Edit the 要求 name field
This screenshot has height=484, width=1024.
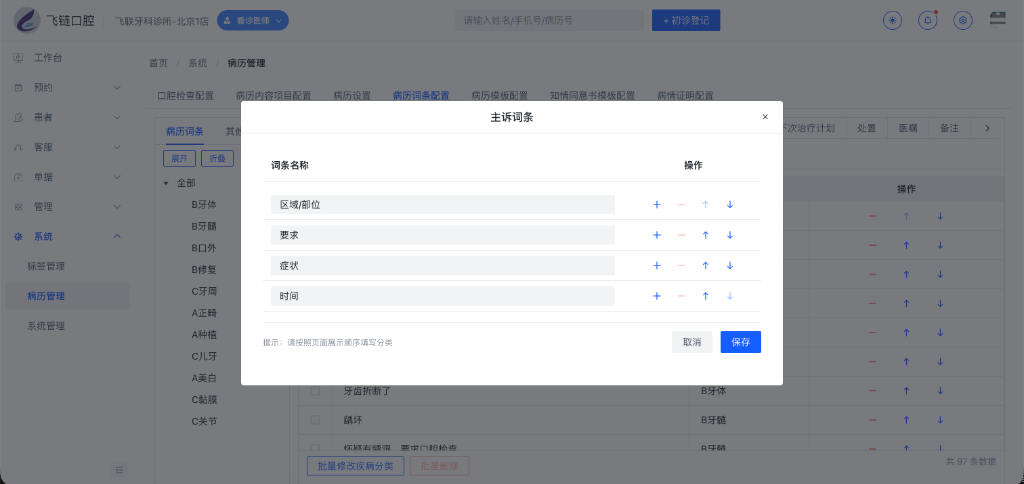tap(443, 235)
